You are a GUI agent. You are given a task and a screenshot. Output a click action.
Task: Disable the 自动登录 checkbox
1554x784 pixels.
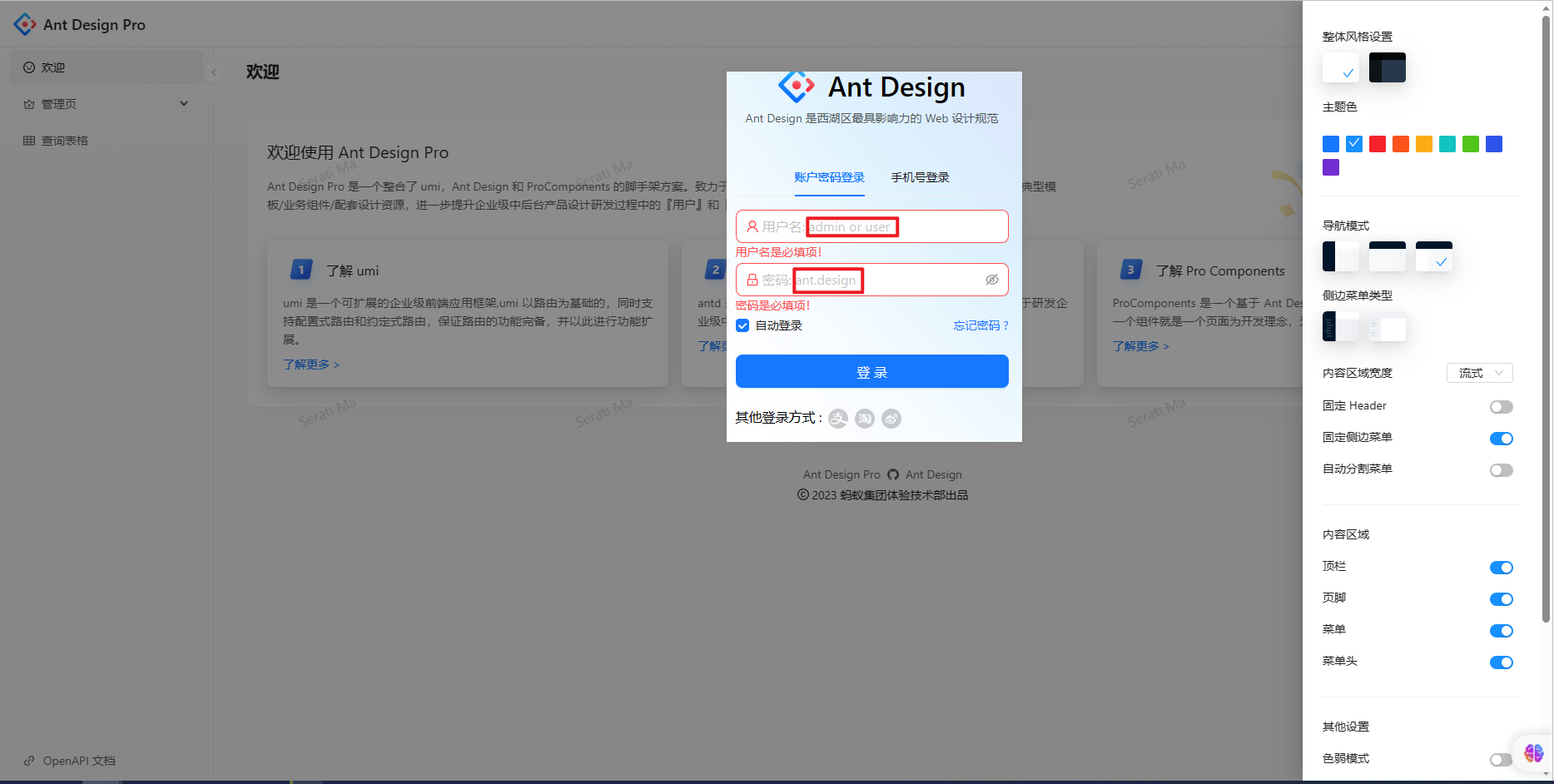click(x=742, y=325)
